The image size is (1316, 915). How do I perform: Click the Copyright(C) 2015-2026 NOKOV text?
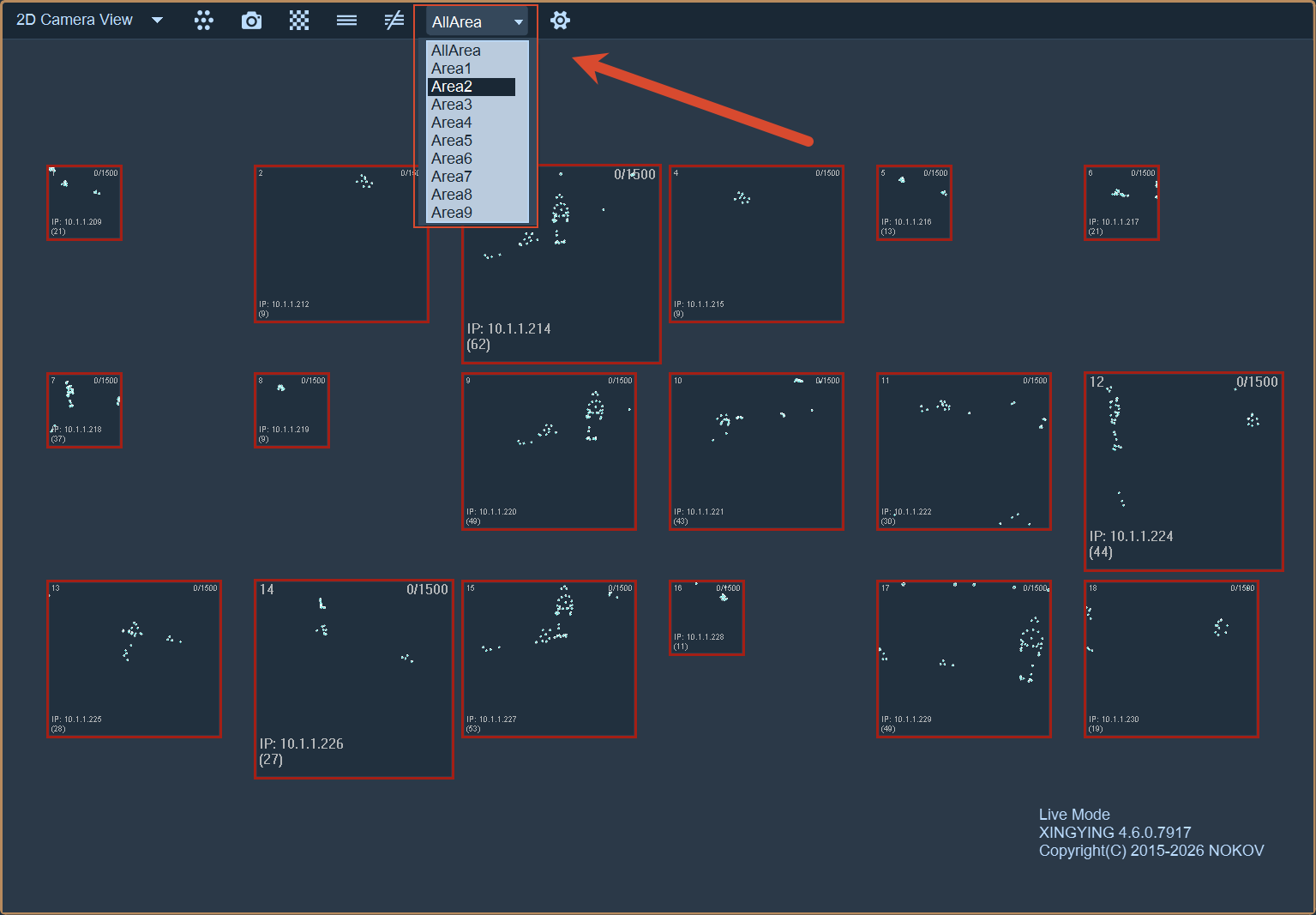(1151, 851)
